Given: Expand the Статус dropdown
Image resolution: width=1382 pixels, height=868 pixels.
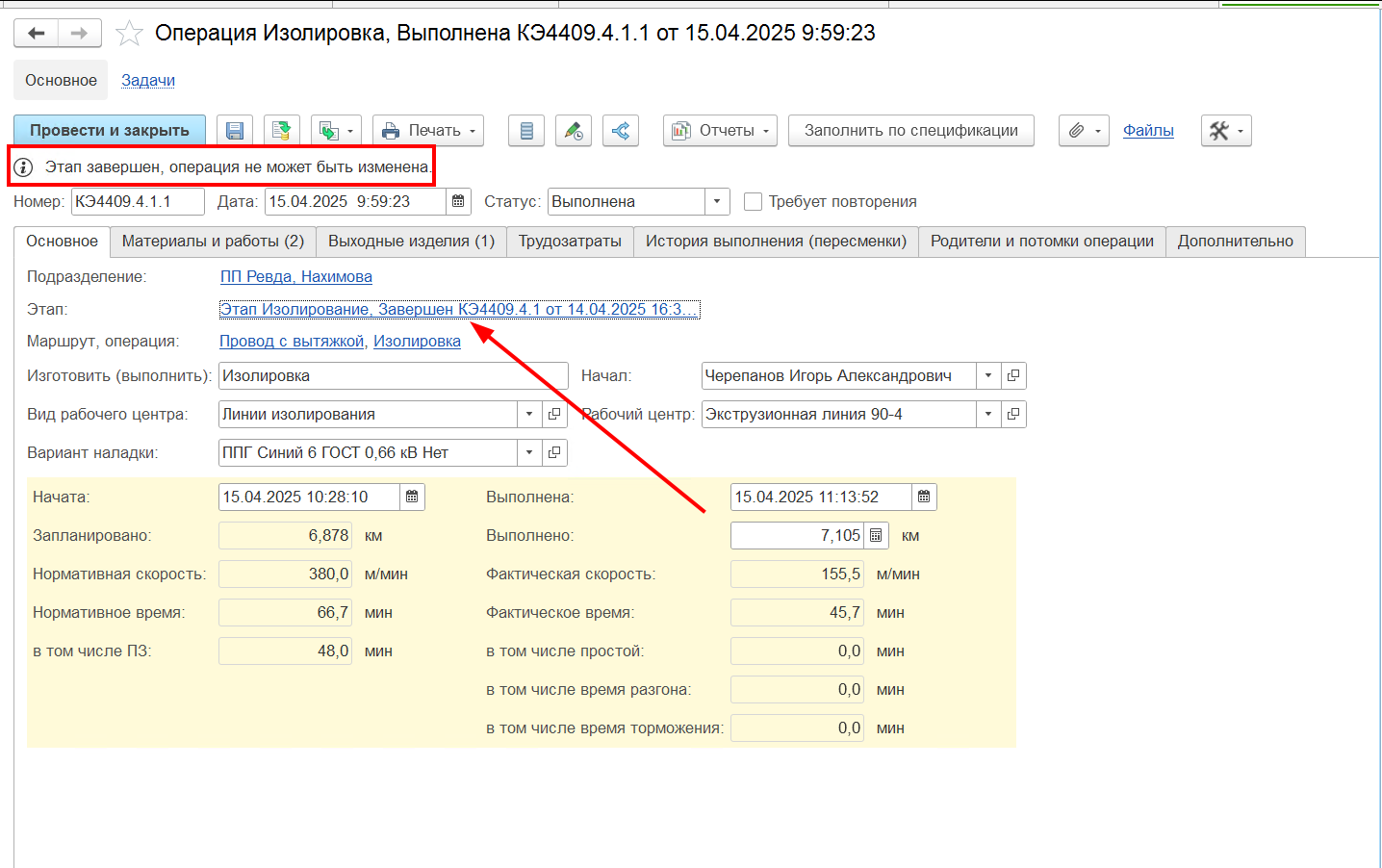Looking at the screenshot, I should tap(717, 201).
